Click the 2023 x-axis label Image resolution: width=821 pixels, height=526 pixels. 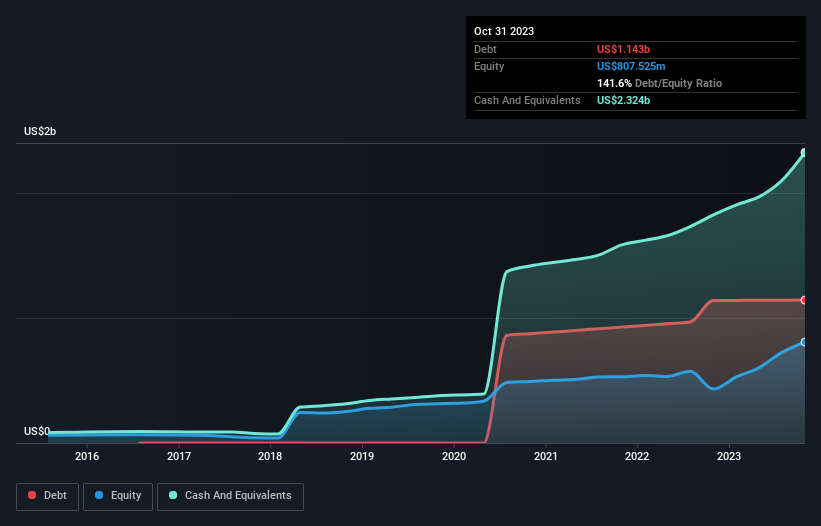729,456
